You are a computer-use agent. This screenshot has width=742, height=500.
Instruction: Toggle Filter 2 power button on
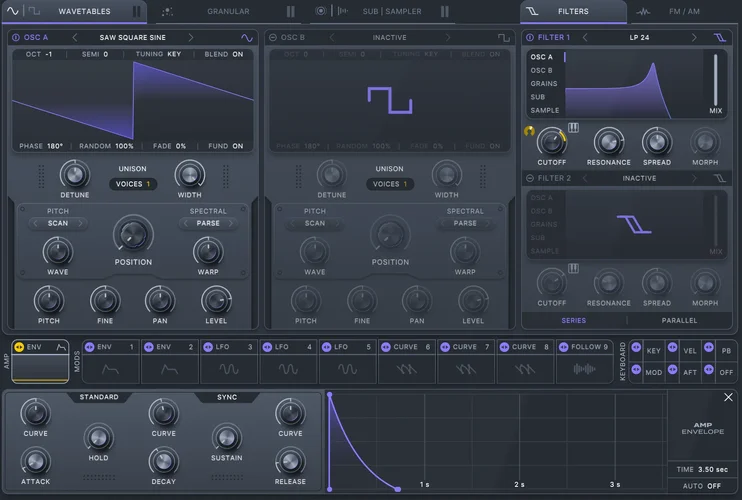[x=530, y=178]
